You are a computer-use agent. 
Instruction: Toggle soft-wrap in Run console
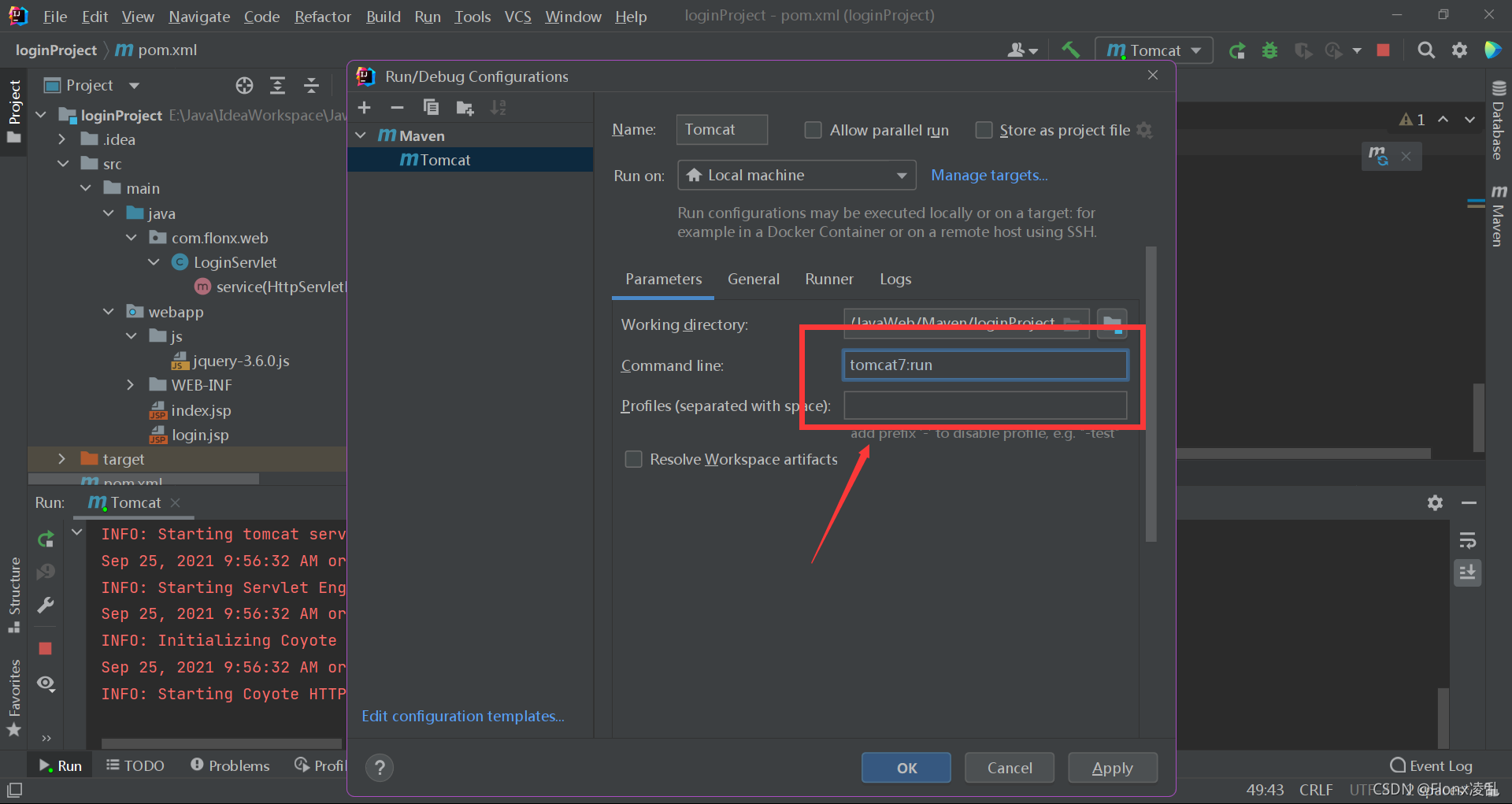1467,540
